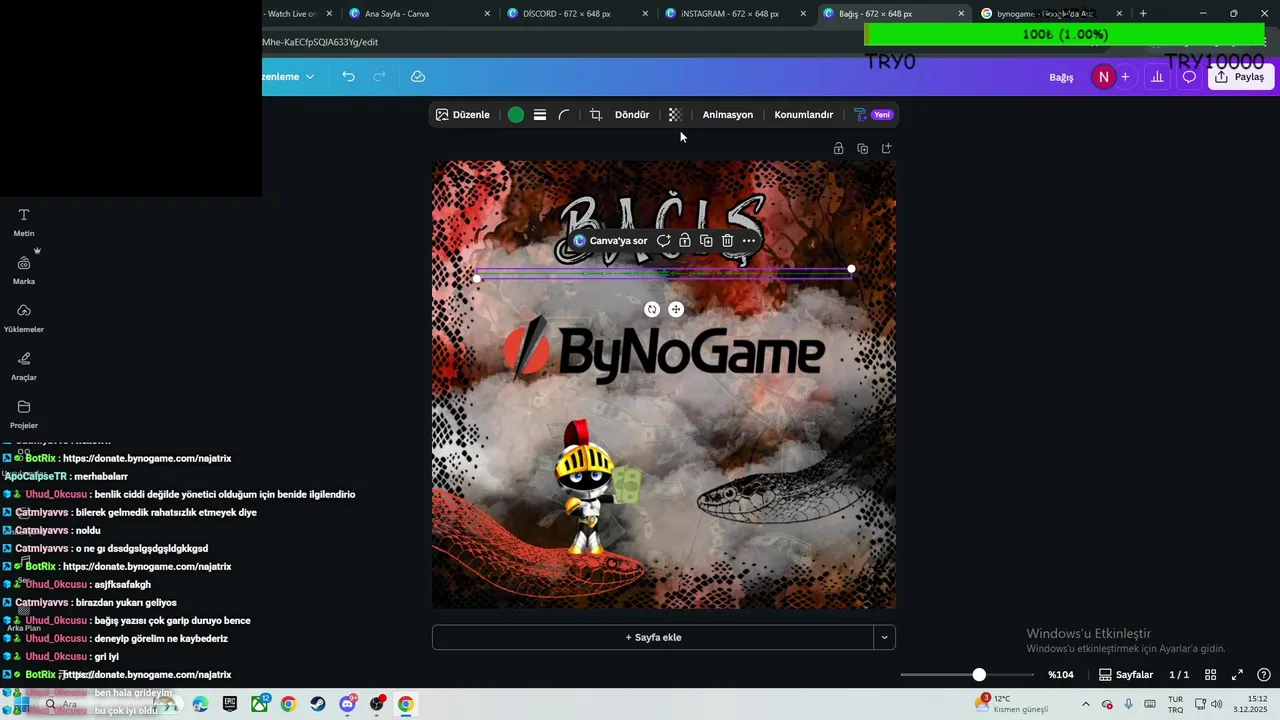
Task: Click the Canva'ya sor assistant button
Action: click(610, 241)
